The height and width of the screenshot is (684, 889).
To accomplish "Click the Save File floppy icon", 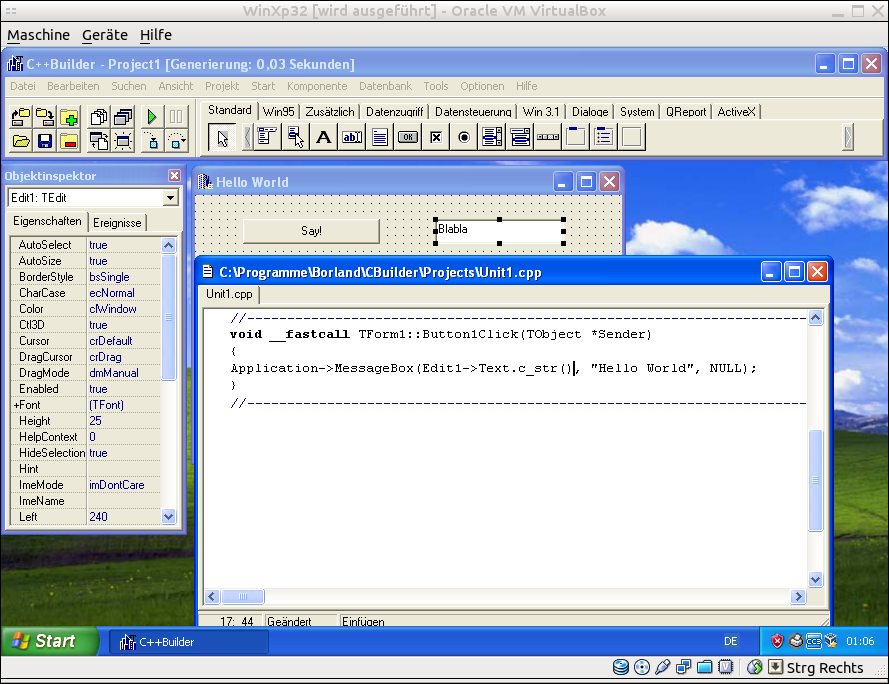I will click(45, 140).
